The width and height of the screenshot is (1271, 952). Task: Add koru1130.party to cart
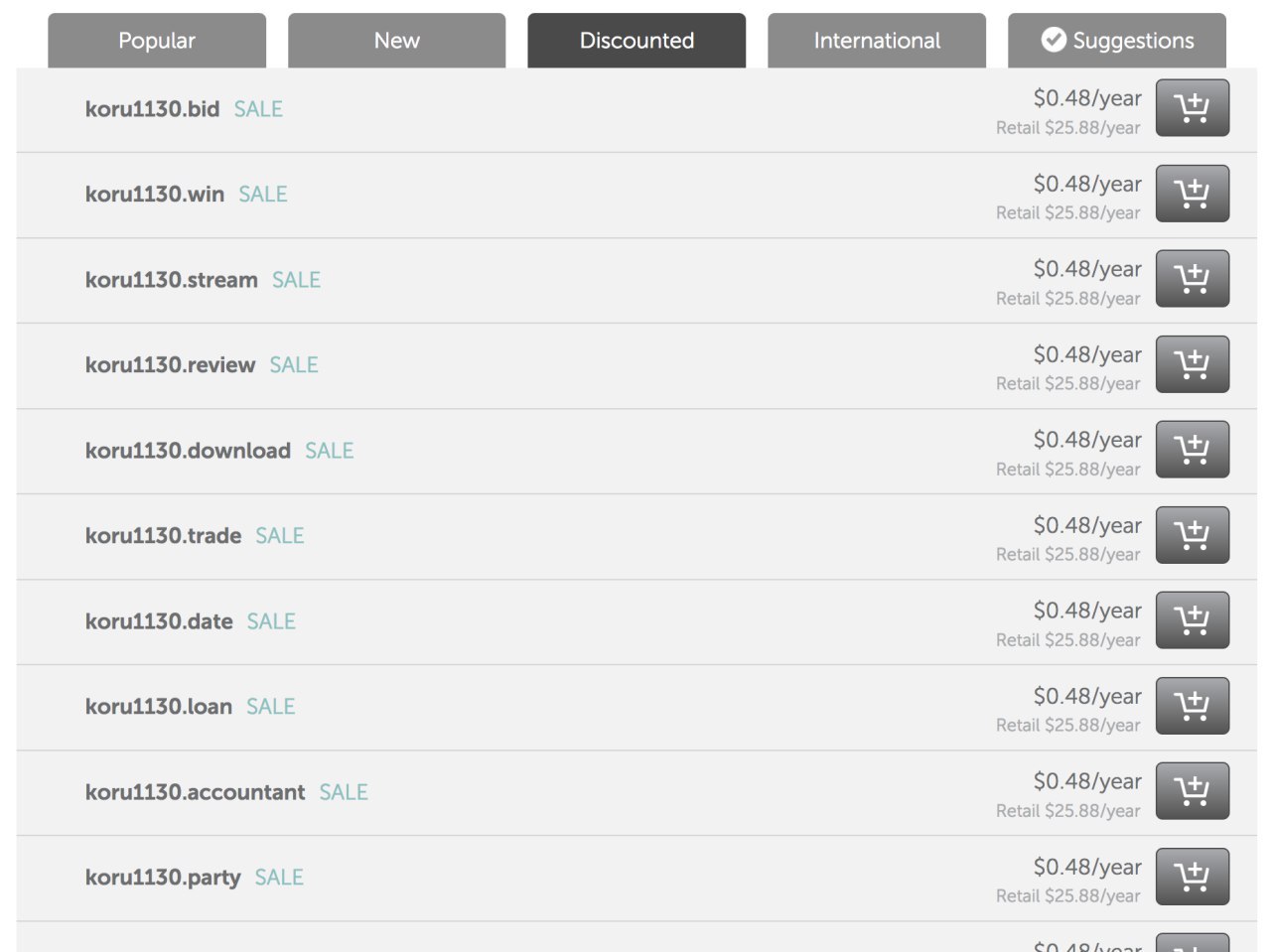(1193, 877)
